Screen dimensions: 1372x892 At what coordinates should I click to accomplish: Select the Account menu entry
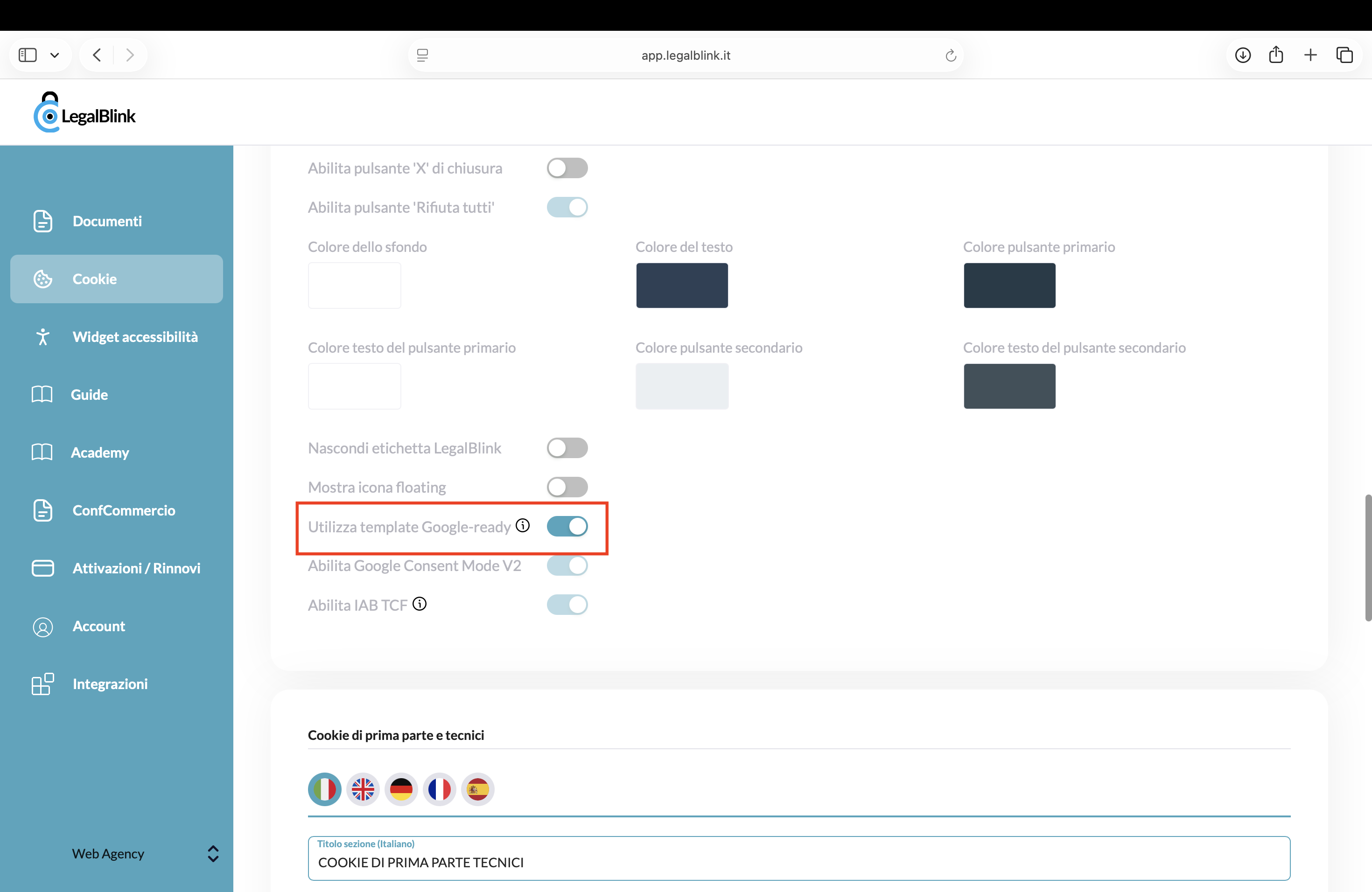point(98,627)
